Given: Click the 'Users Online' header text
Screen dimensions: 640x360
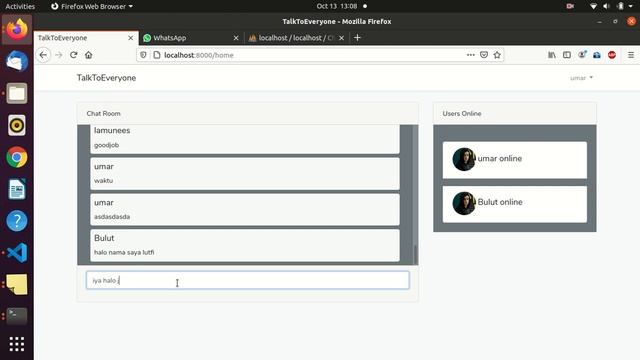Looking at the screenshot, I should [x=462, y=113].
